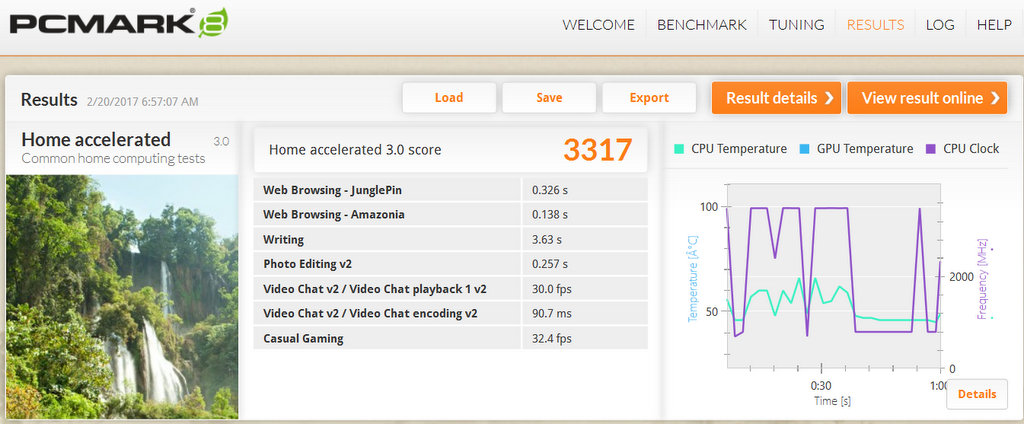Image resolution: width=1024 pixels, height=424 pixels.
Task: Click the GPU Temperature legend label
Action: coord(865,149)
